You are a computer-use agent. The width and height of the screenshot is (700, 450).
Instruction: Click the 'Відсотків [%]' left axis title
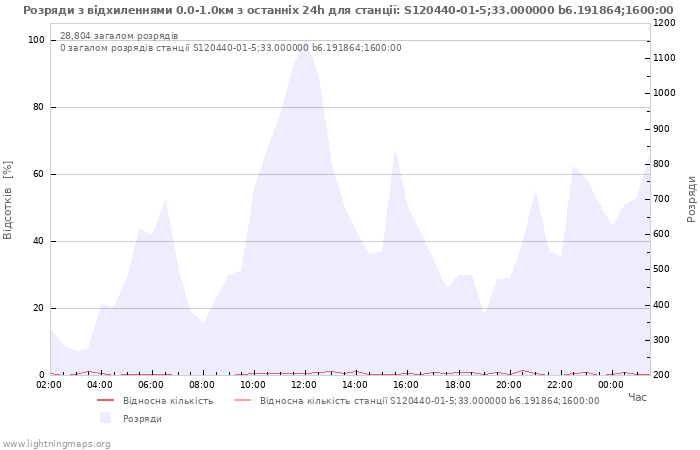click(9, 200)
